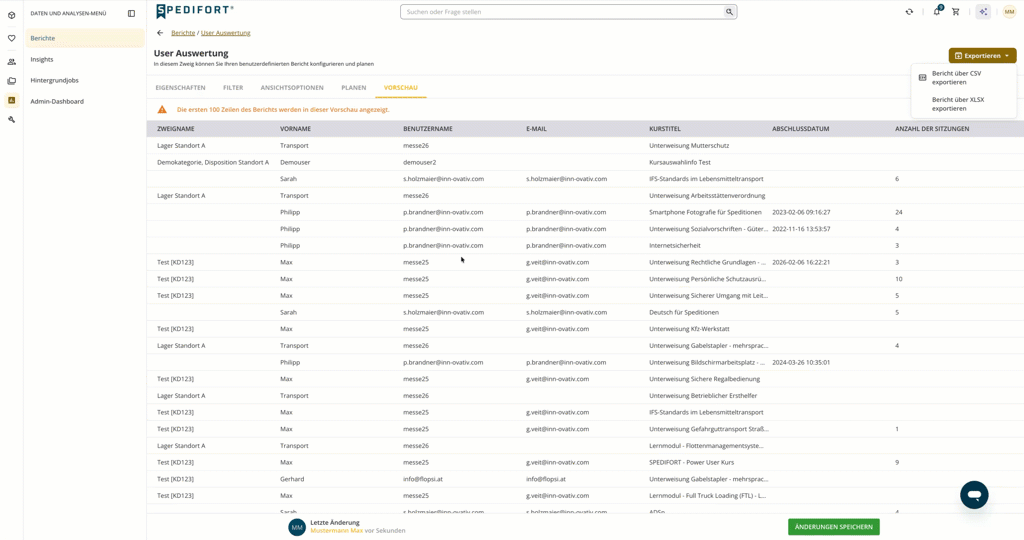Click the AI sparkle assistant icon

[x=983, y=12]
